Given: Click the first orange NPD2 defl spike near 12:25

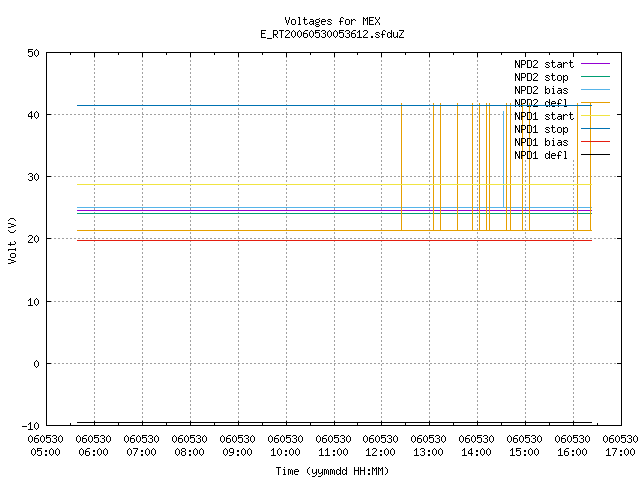Looking at the screenshot, I should coord(401,167).
